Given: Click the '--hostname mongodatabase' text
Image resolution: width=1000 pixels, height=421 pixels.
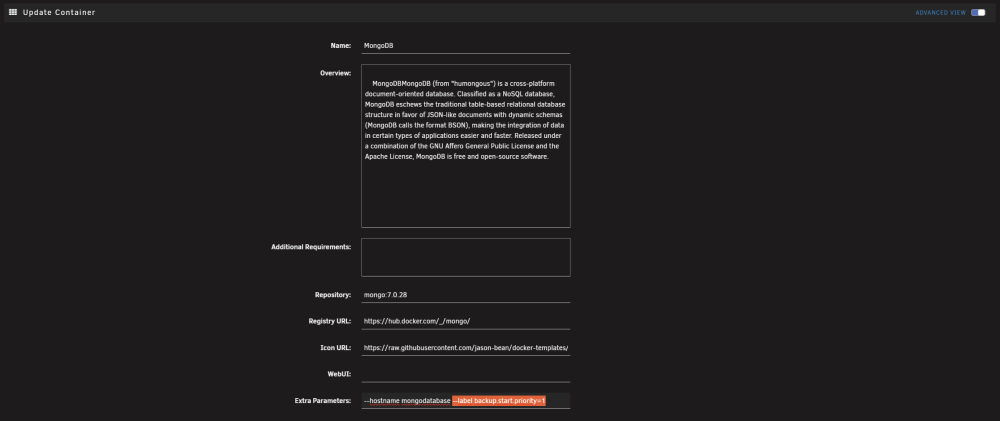Looking at the screenshot, I should 407,401.
